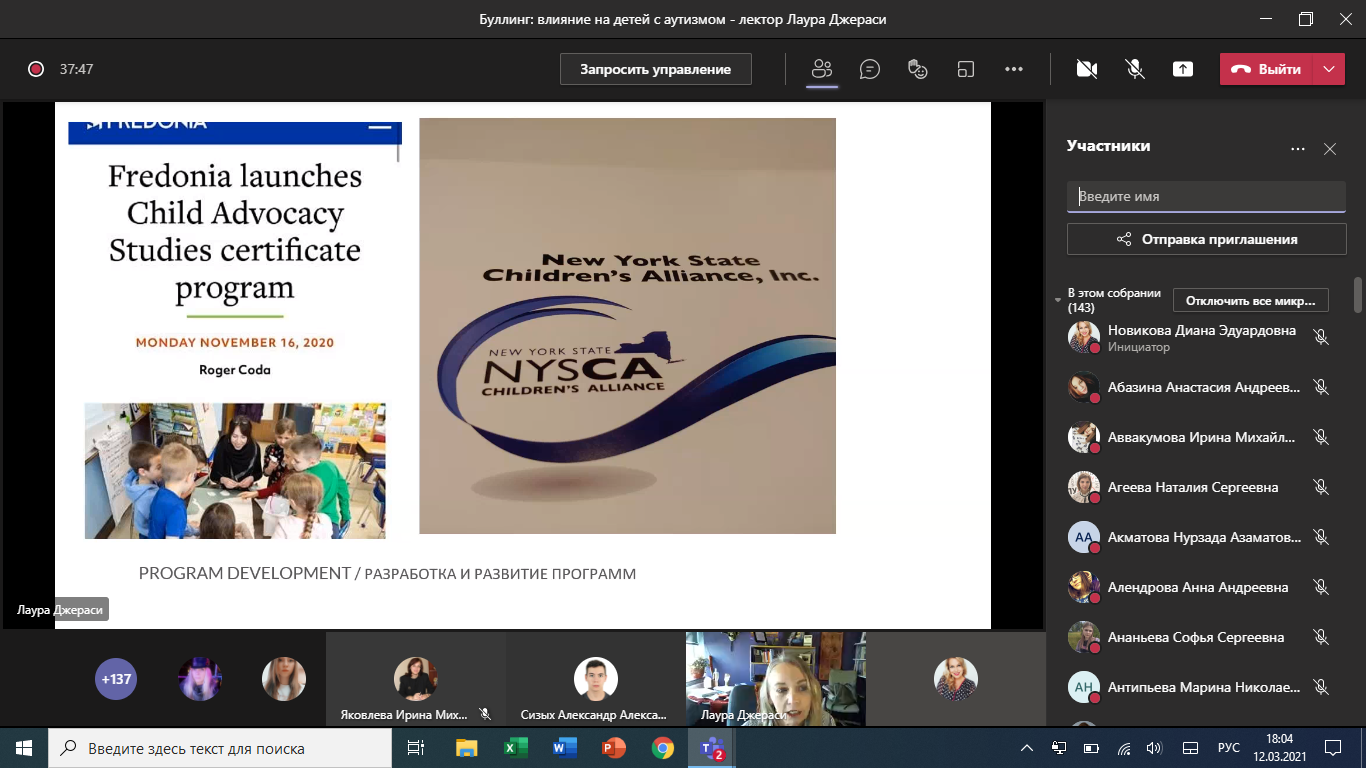Click the share content icon
This screenshot has width=1366, height=768.
click(1183, 69)
